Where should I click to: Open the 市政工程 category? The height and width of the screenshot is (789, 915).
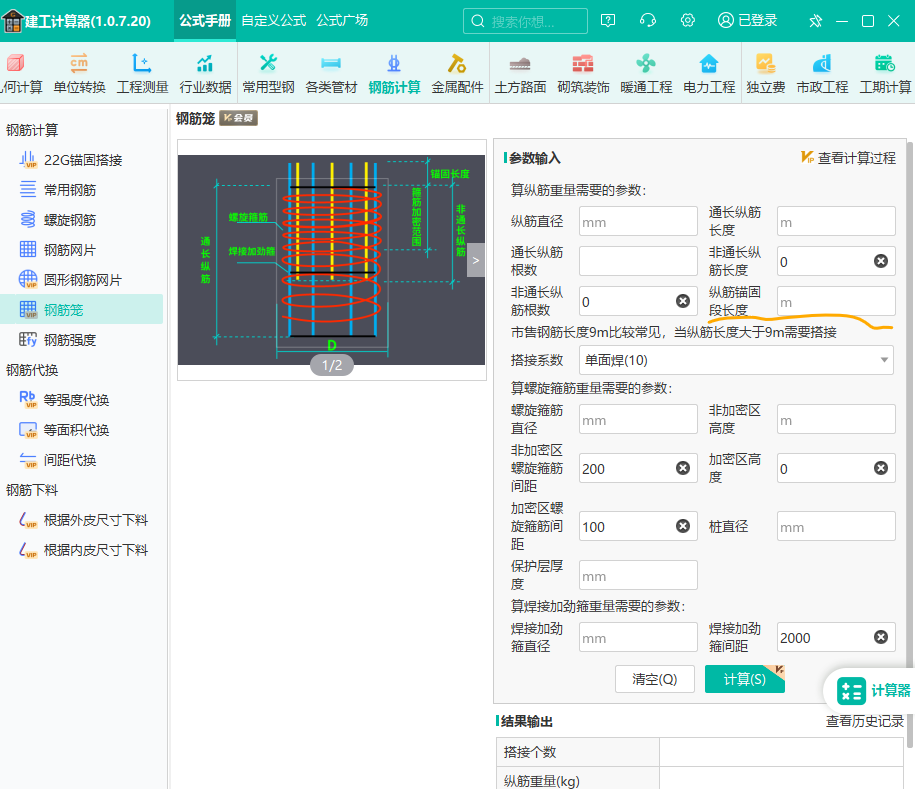point(822,74)
